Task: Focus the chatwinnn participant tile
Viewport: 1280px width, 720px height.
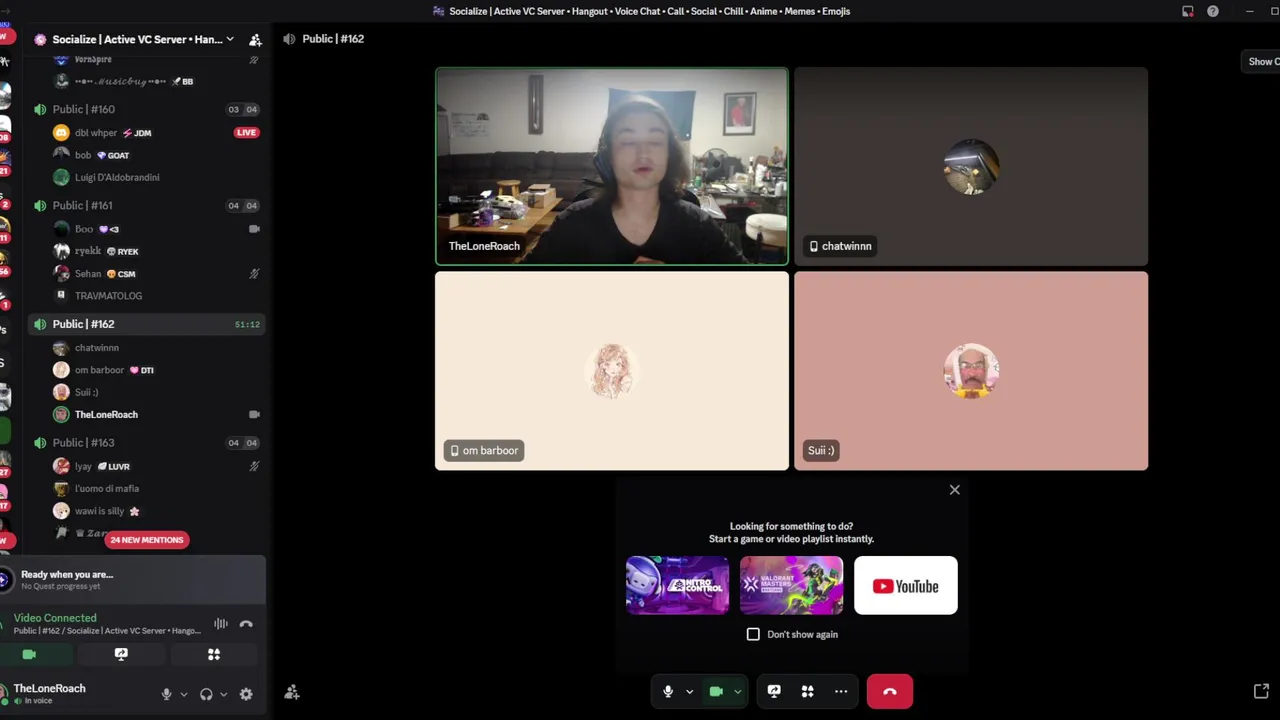Action: 971,166
